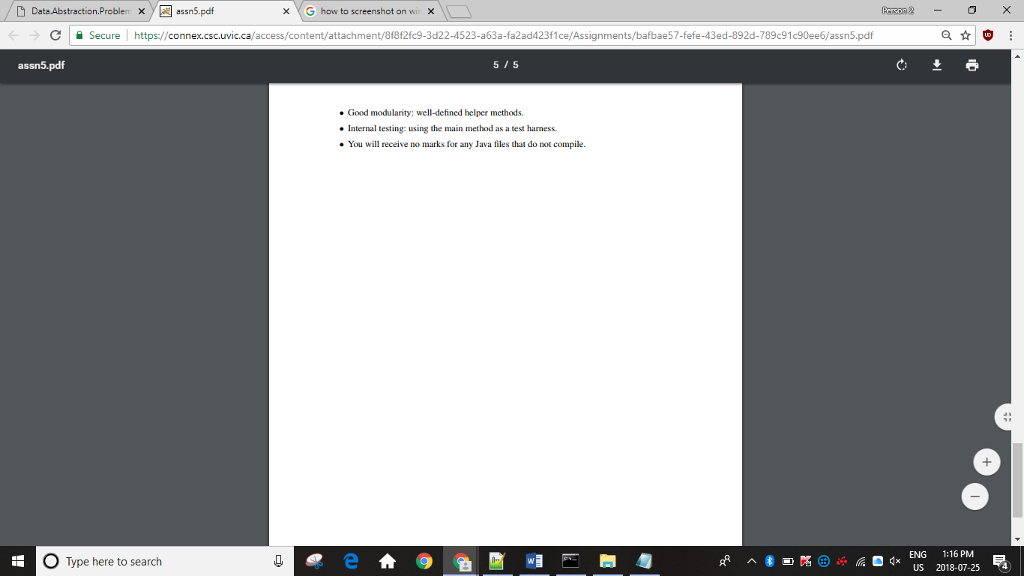Screen dimensions: 1024x576
Task: Open Microsoft Word from the taskbar
Action: [x=534, y=560]
